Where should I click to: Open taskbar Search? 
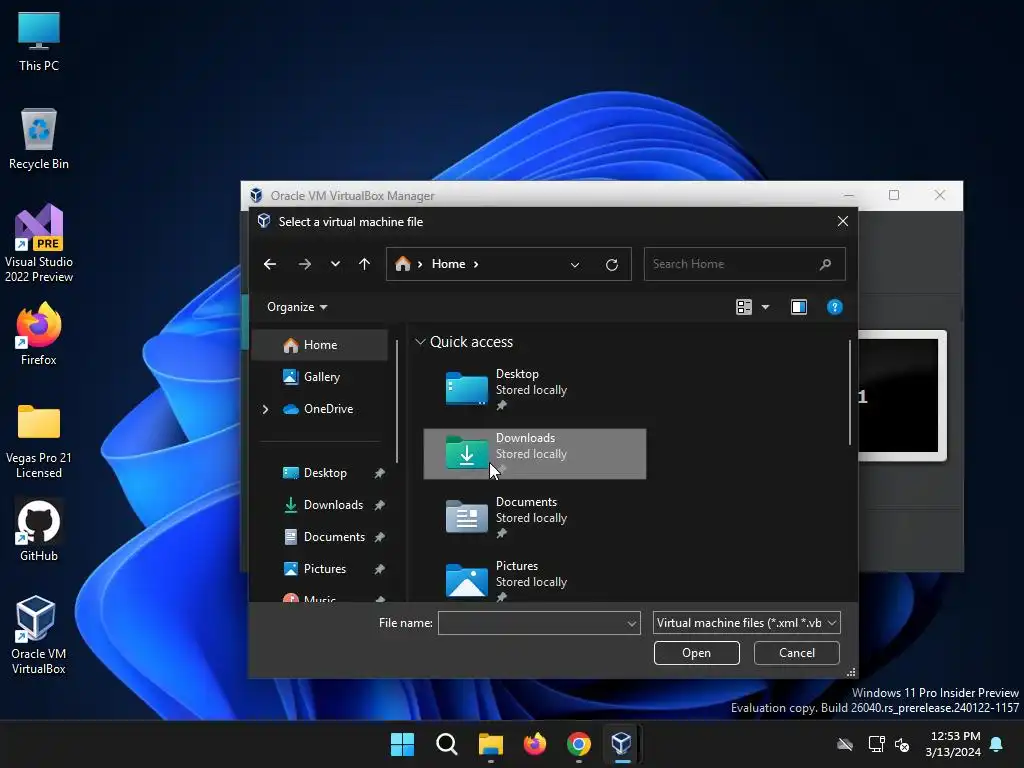click(x=447, y=744)
